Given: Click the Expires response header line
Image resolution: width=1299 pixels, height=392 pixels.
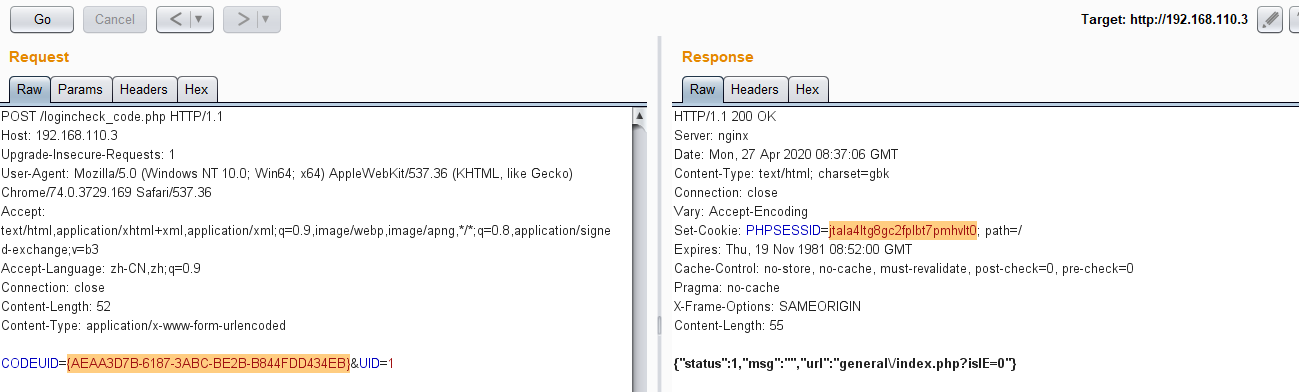Looking at the screenshot, I should pos(793,250).
